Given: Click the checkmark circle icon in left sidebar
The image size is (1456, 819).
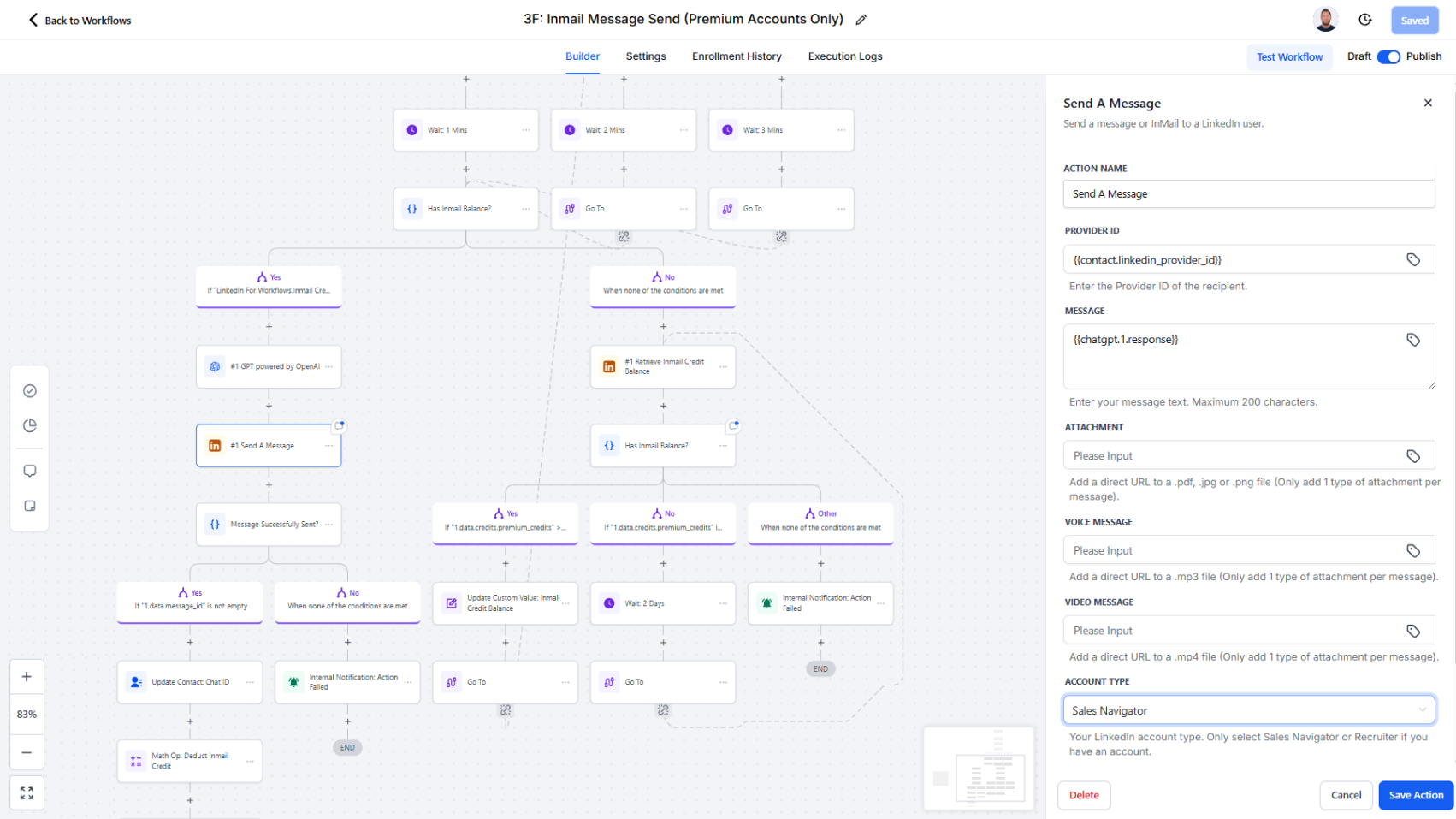Looking at the screenshot, I should (29, 390).
